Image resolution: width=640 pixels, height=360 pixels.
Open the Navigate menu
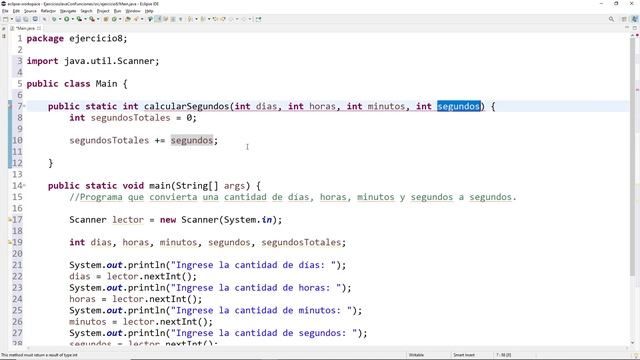click(x=68, y=11)
